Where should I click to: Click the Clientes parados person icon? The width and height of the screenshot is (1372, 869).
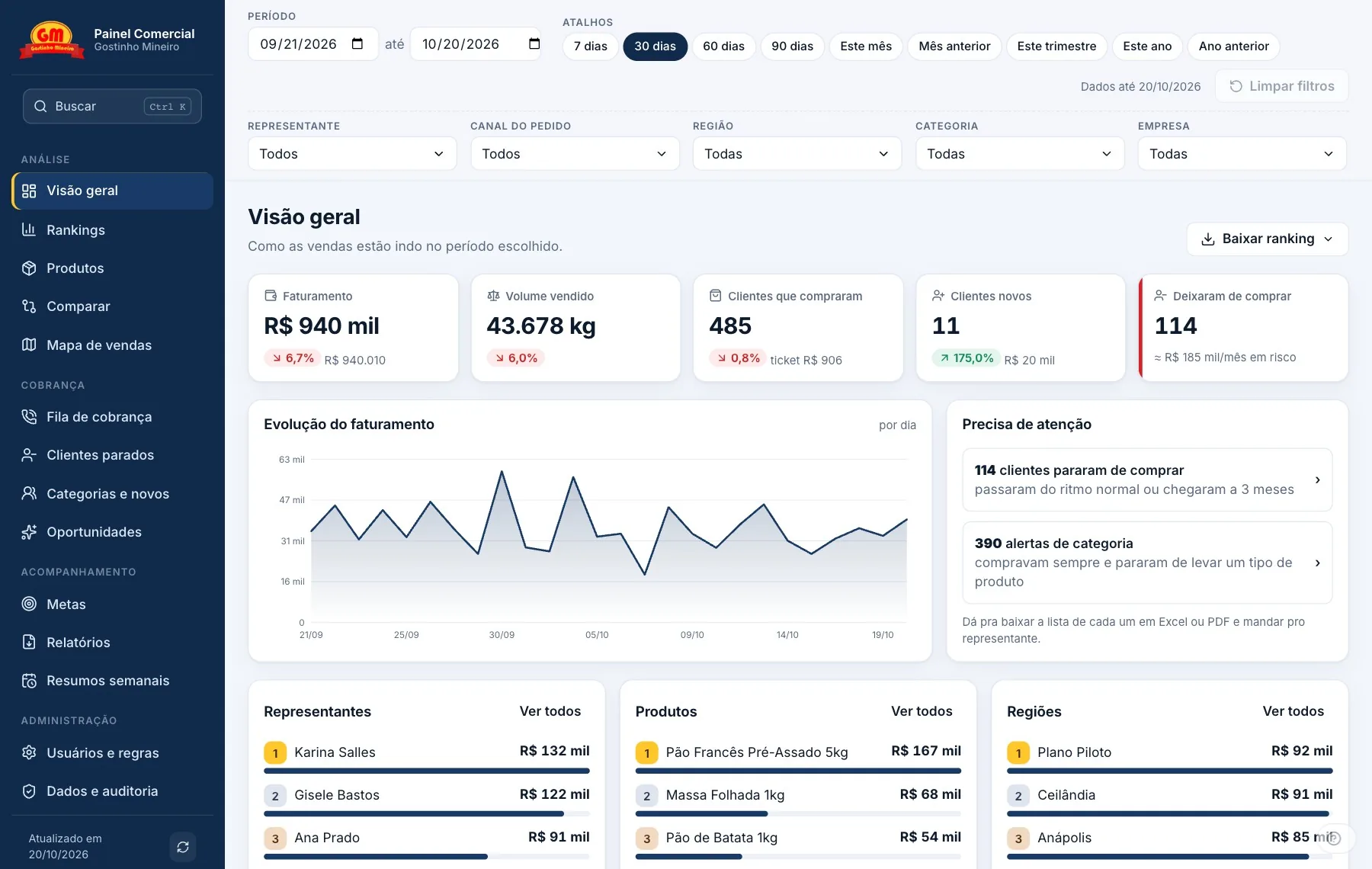click(x=29, y=455)
